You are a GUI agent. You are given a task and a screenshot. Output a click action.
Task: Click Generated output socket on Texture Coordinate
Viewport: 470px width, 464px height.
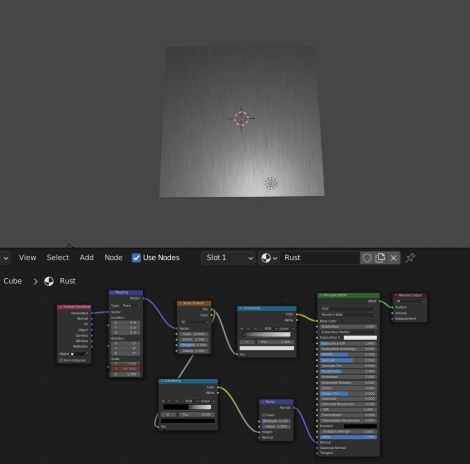tap(91, 313)
